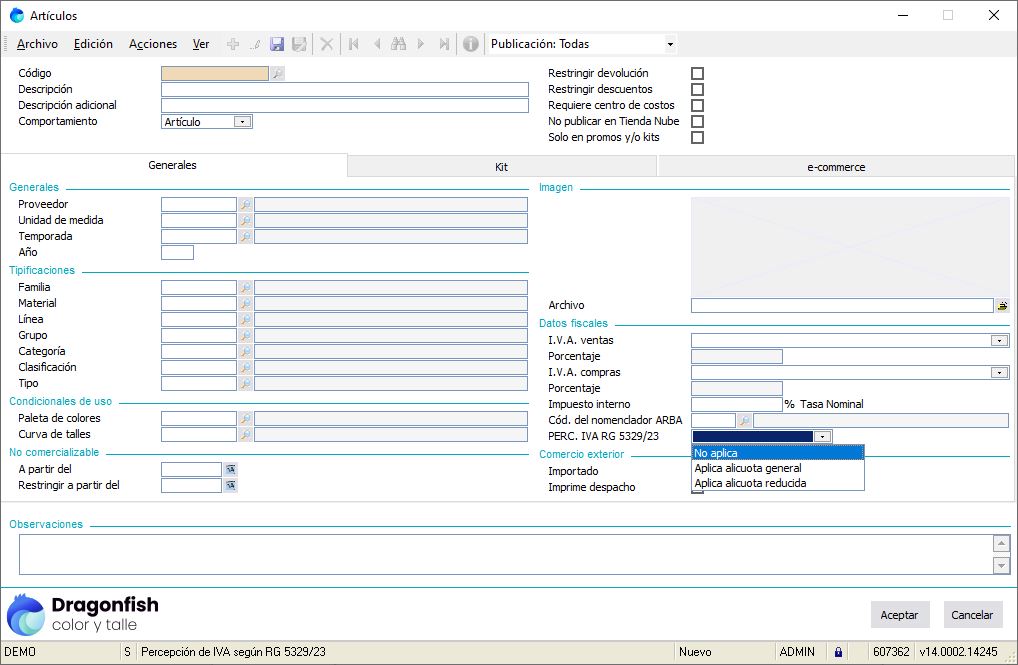Switch to the e-commerce tab
The height and width of the screenshot is (665, 1018).
[836, 167]
